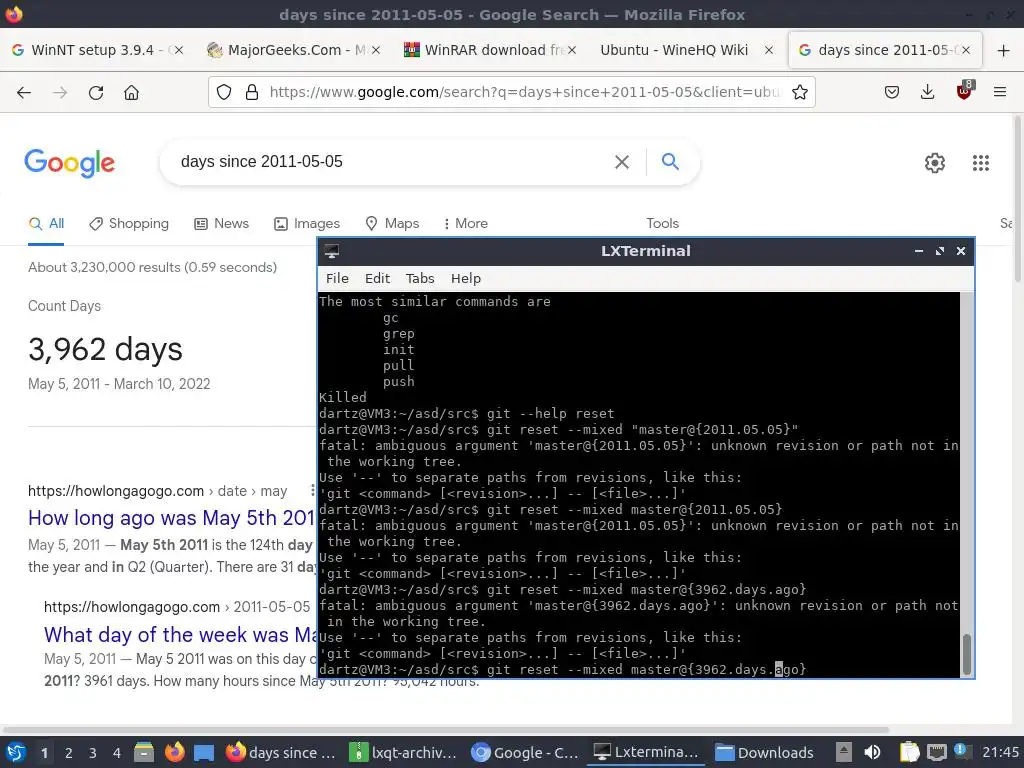Switch to virtual desktop 3

coord(93,753)
